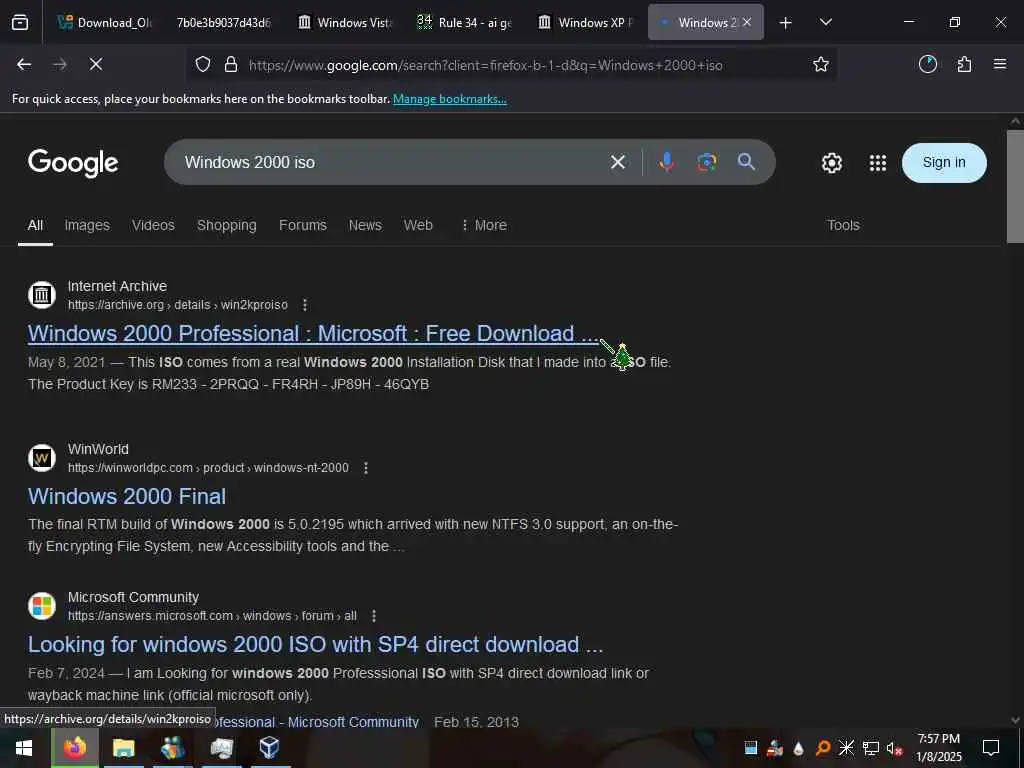View site security padlock info

click(x=231, y=65)
